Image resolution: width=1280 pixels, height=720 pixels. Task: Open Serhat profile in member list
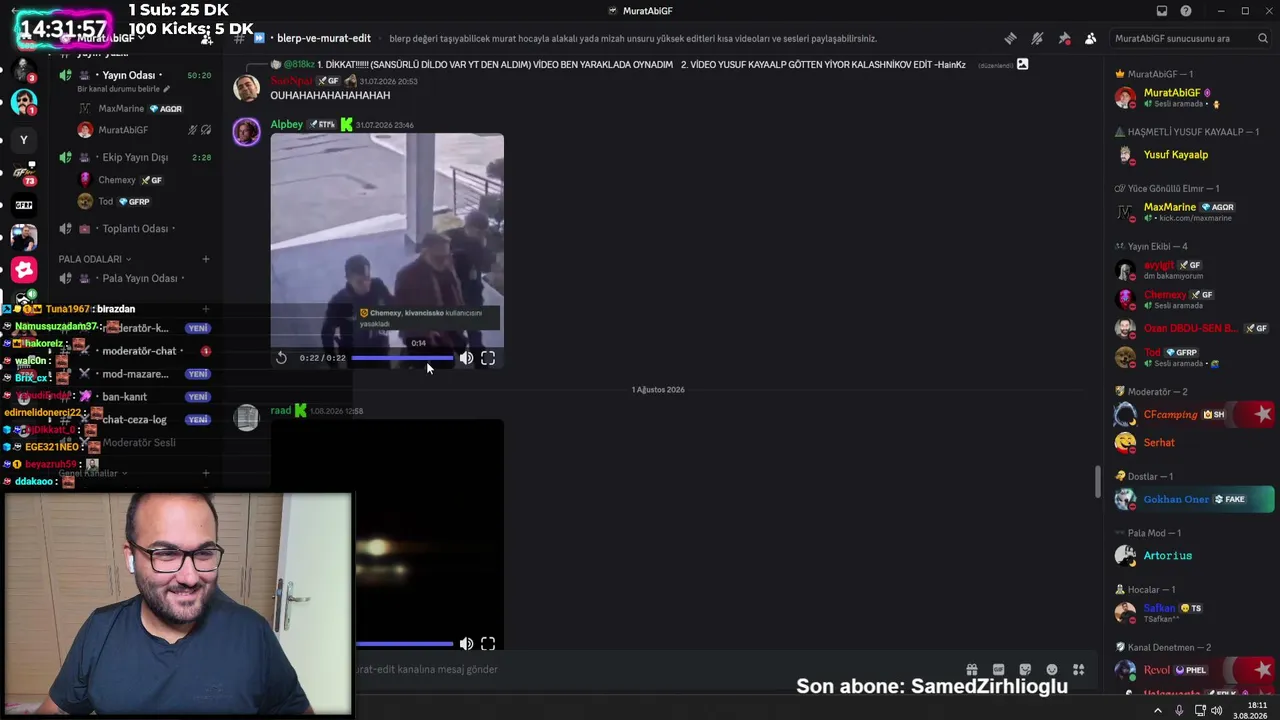[x=1194, y=442]
